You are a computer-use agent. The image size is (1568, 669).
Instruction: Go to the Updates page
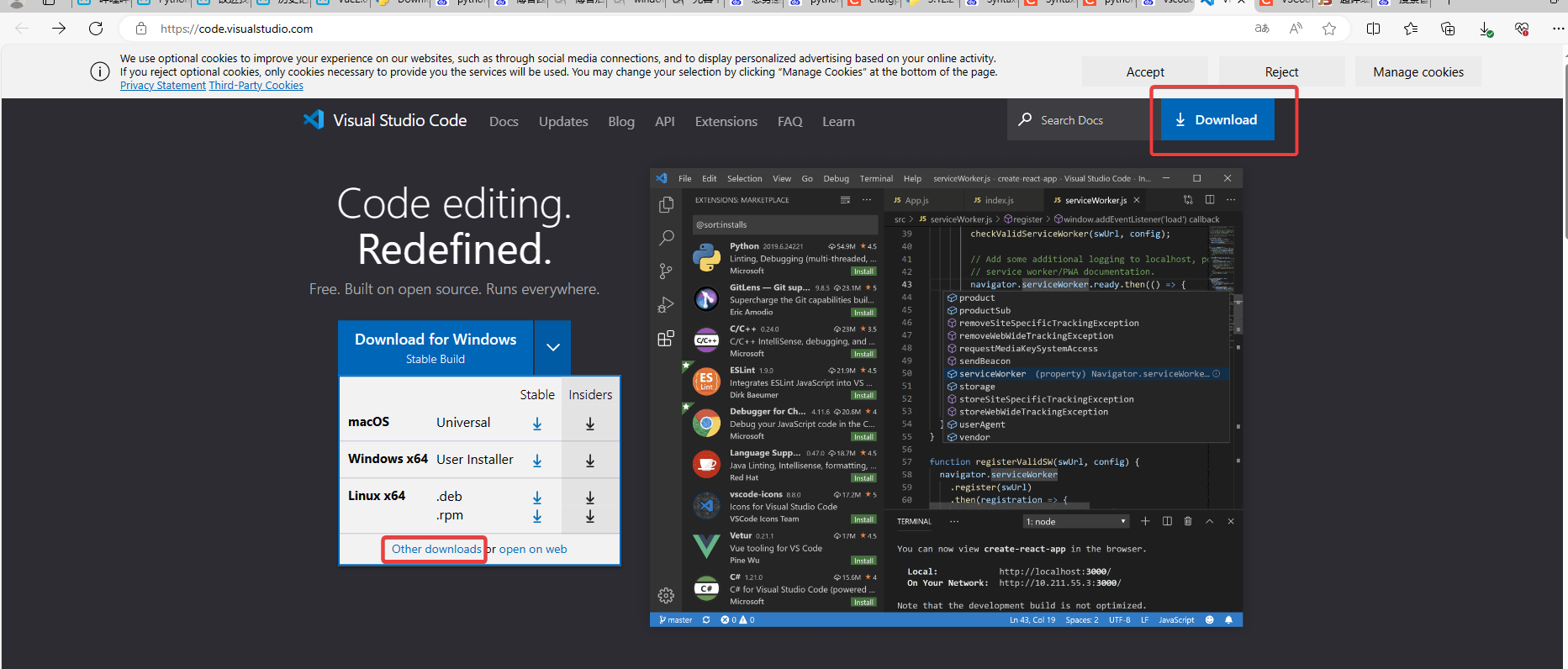[x=563, y=122]
